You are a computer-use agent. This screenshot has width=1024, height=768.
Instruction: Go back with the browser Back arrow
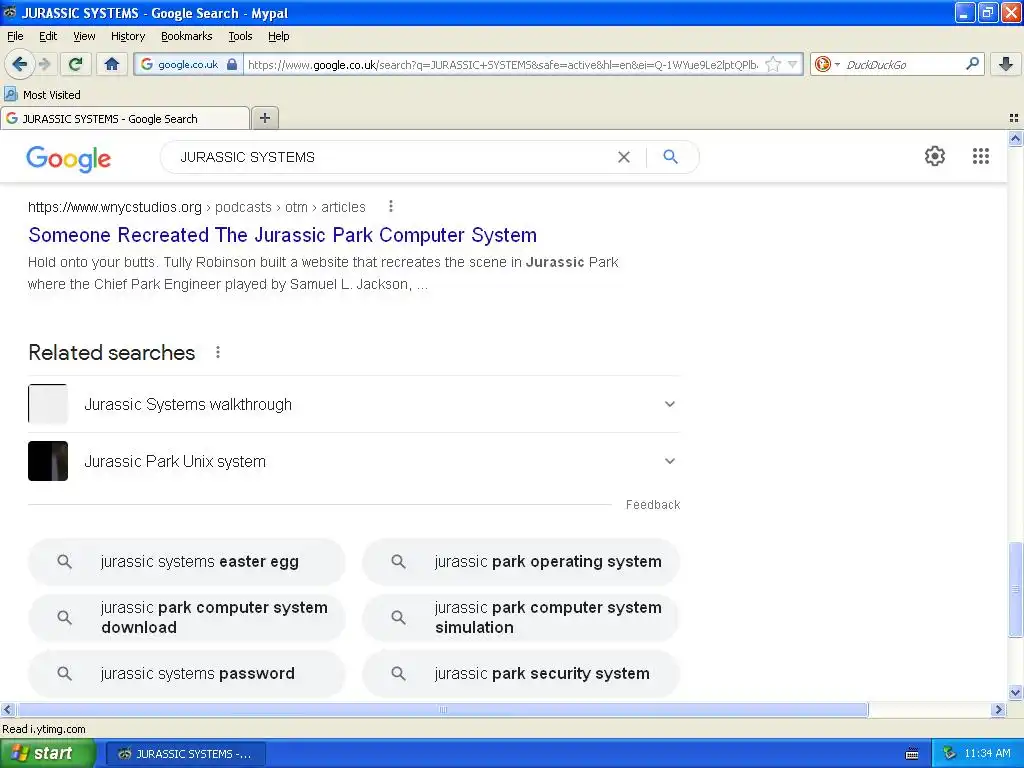[x=19, y=64]
